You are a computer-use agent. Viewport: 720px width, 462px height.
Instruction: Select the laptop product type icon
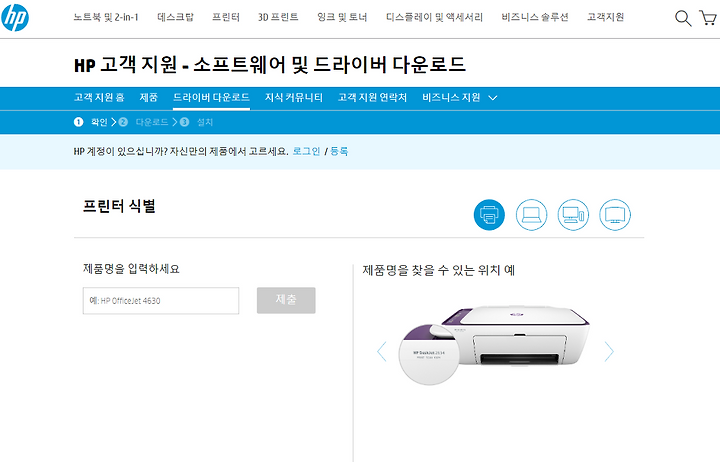tap(531, 214)
